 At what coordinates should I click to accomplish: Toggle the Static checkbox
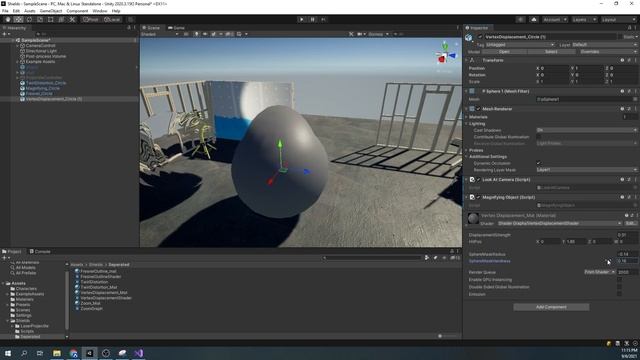click(x=621, y=37)
